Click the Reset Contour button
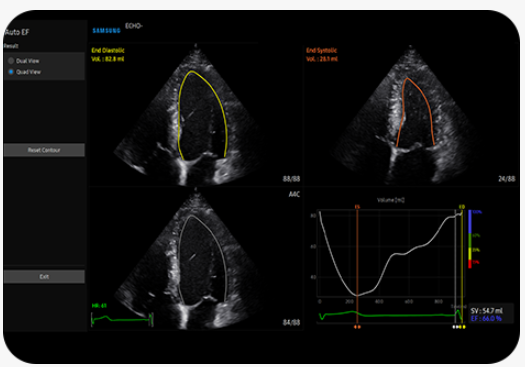This screenshot has height=367, width=525. (x=44, y=150)
